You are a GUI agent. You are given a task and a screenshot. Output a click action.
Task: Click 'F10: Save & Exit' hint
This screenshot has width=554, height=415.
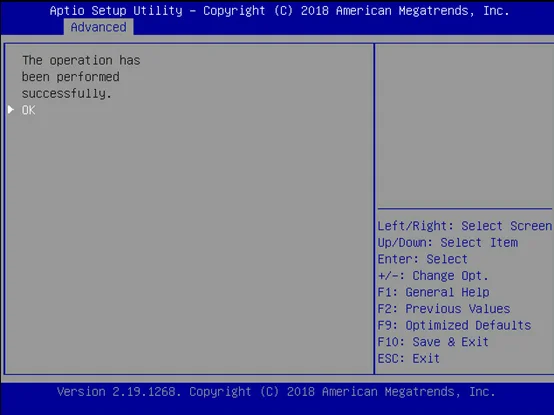click(433, 342)
